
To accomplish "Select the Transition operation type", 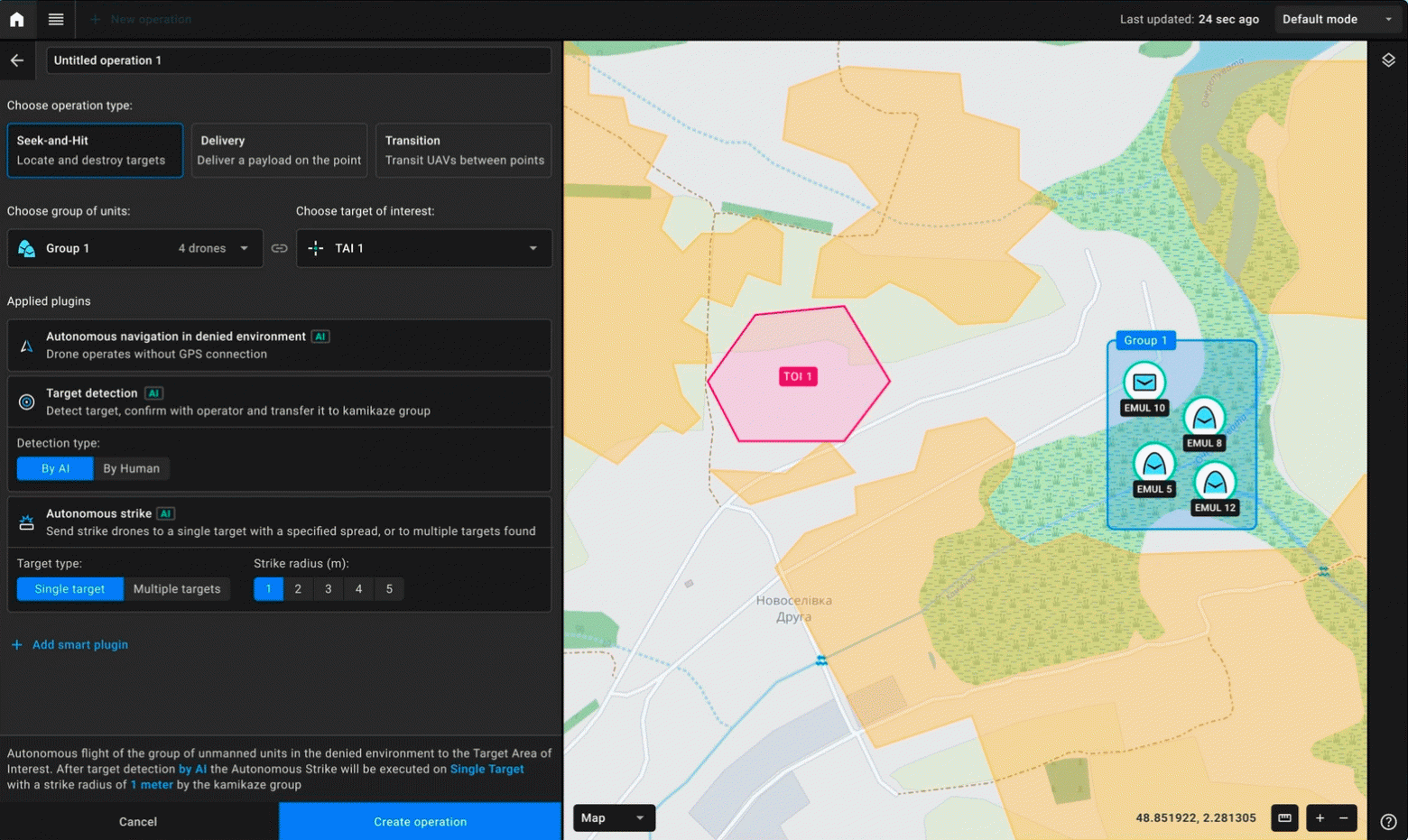I will coord(463,150).
